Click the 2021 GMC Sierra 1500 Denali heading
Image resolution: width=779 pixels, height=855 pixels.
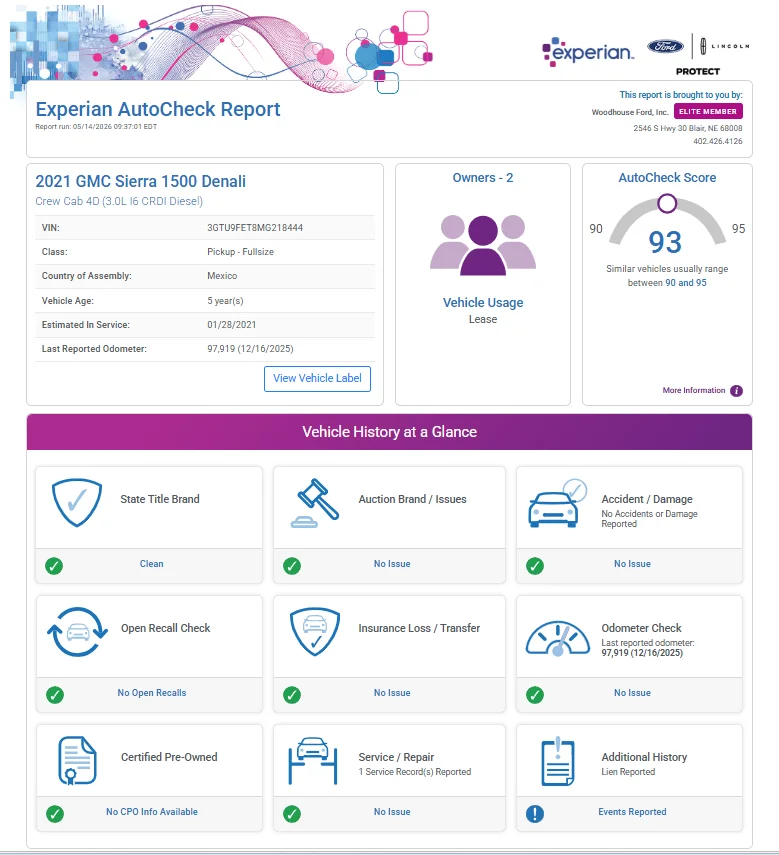click(141, 181)
